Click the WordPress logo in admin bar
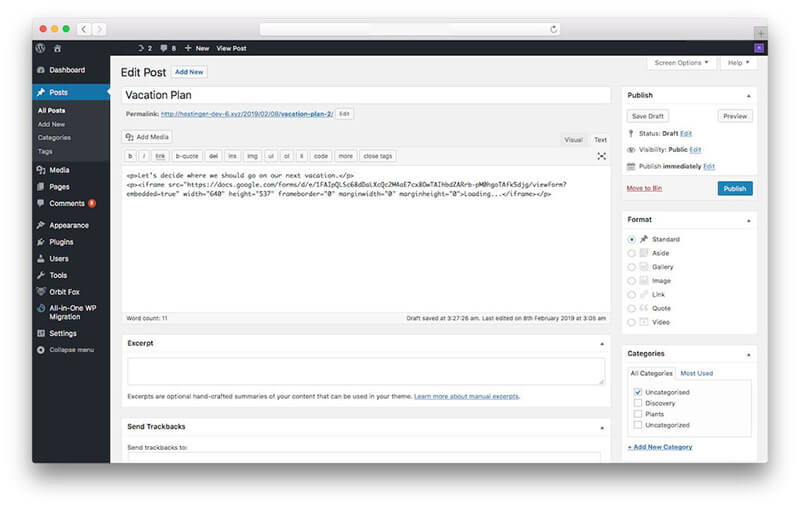The width and height of the screenshot is (800, 509). click(41, 48)
